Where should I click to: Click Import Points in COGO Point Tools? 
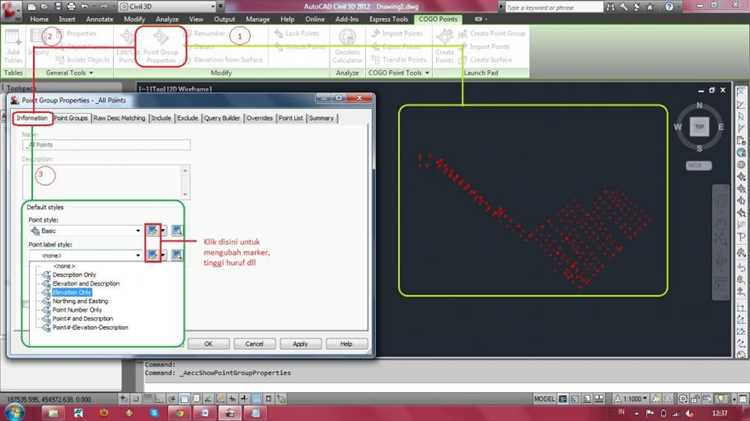(x=397, y=33)
